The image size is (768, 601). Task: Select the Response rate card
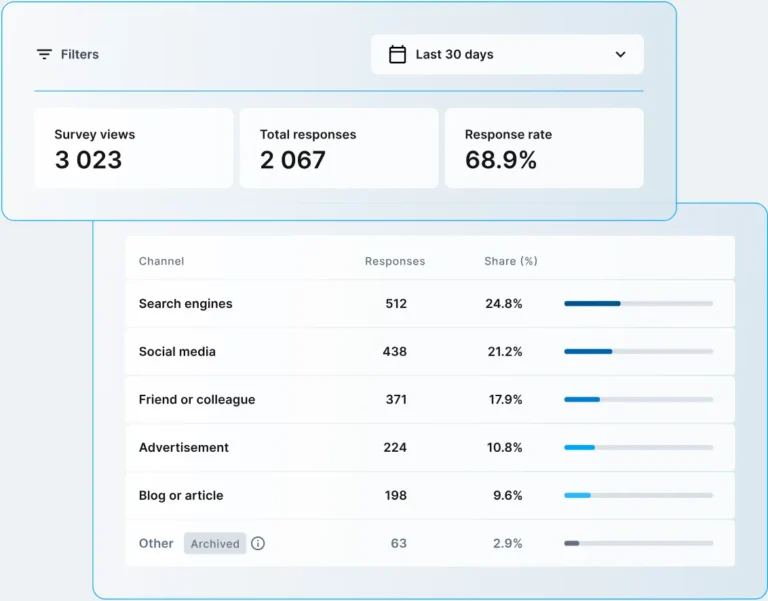(x=544, y=148)
